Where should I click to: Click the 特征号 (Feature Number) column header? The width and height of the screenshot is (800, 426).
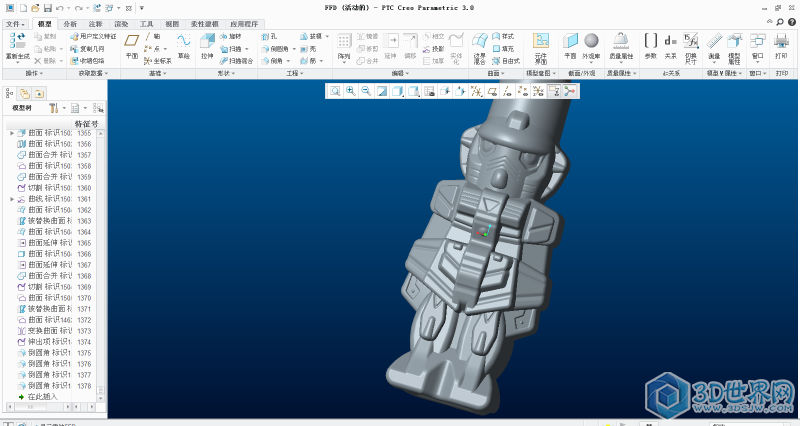coord(86,123)
